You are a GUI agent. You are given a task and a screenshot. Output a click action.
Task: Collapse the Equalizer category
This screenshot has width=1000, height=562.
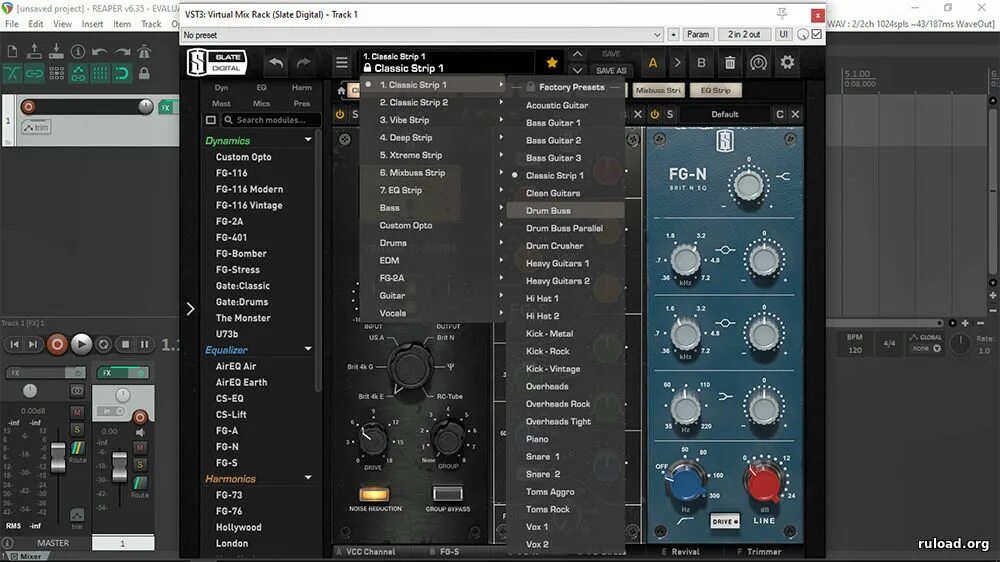308,350
